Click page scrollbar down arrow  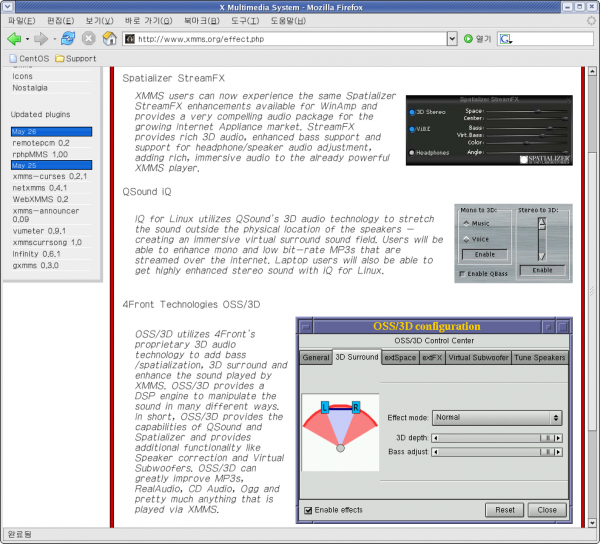tap(592, 523)
